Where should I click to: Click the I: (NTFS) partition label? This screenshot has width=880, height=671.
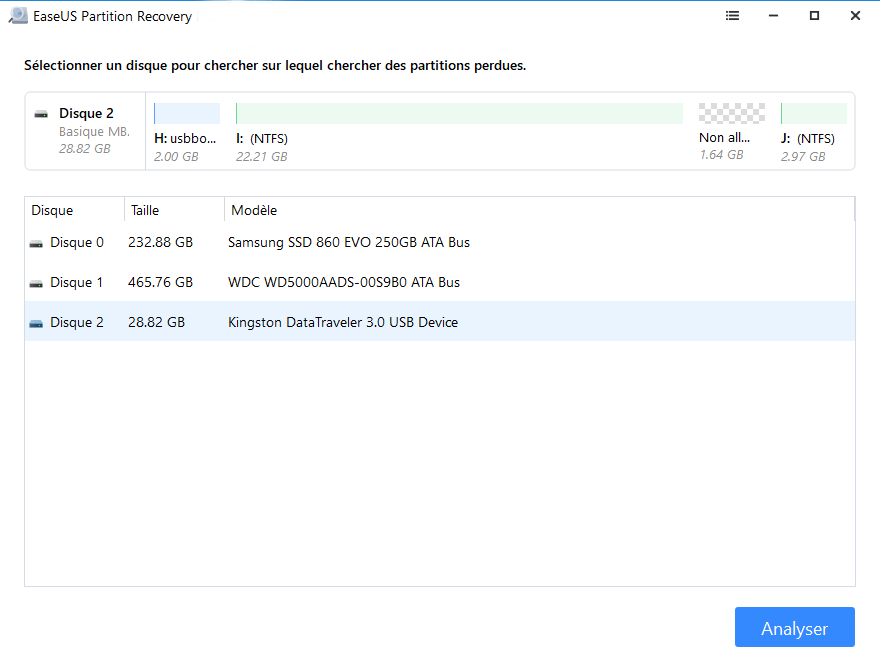262,139
